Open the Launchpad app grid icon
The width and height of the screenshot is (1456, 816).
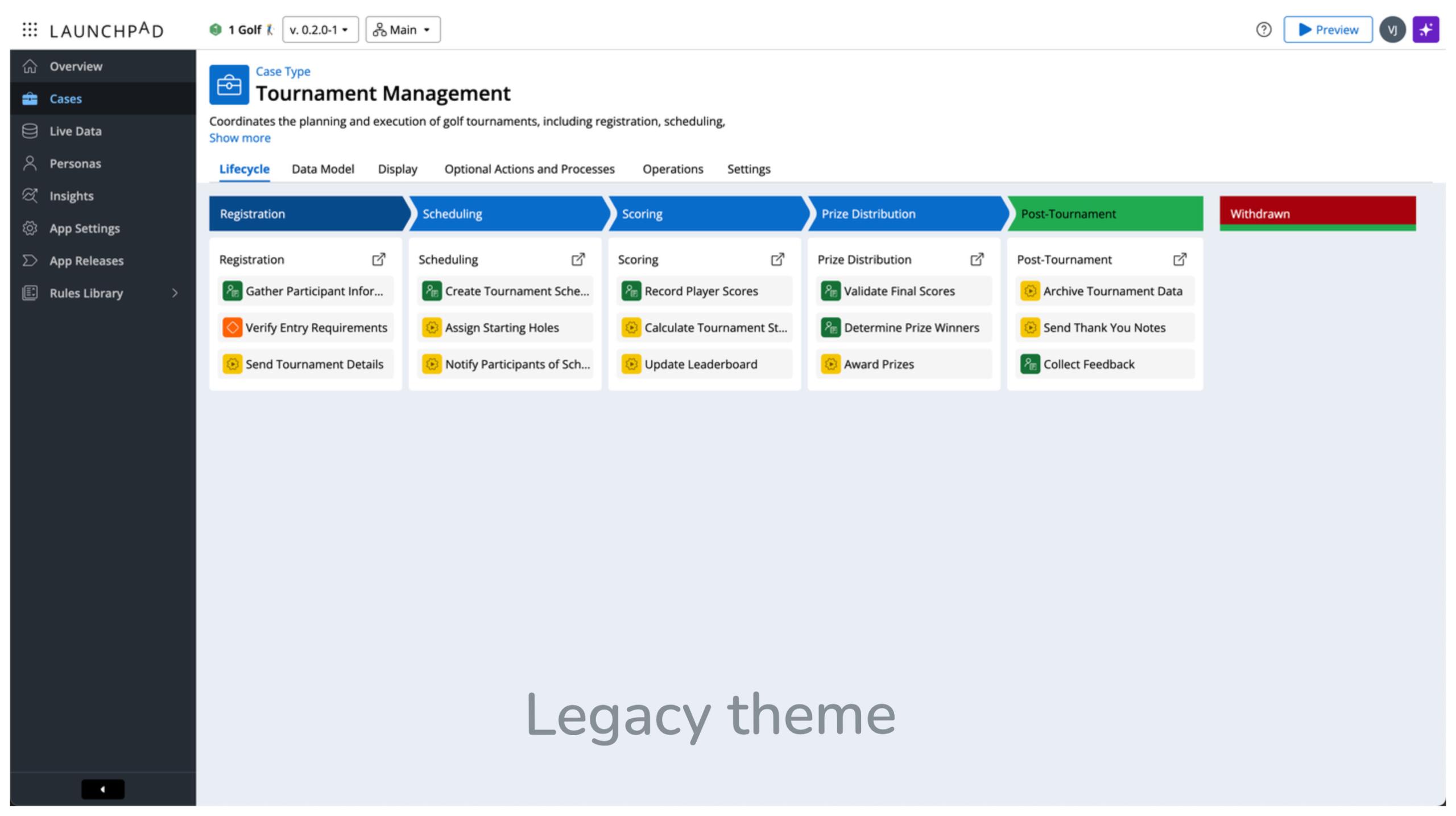click(x=29, y=30)
